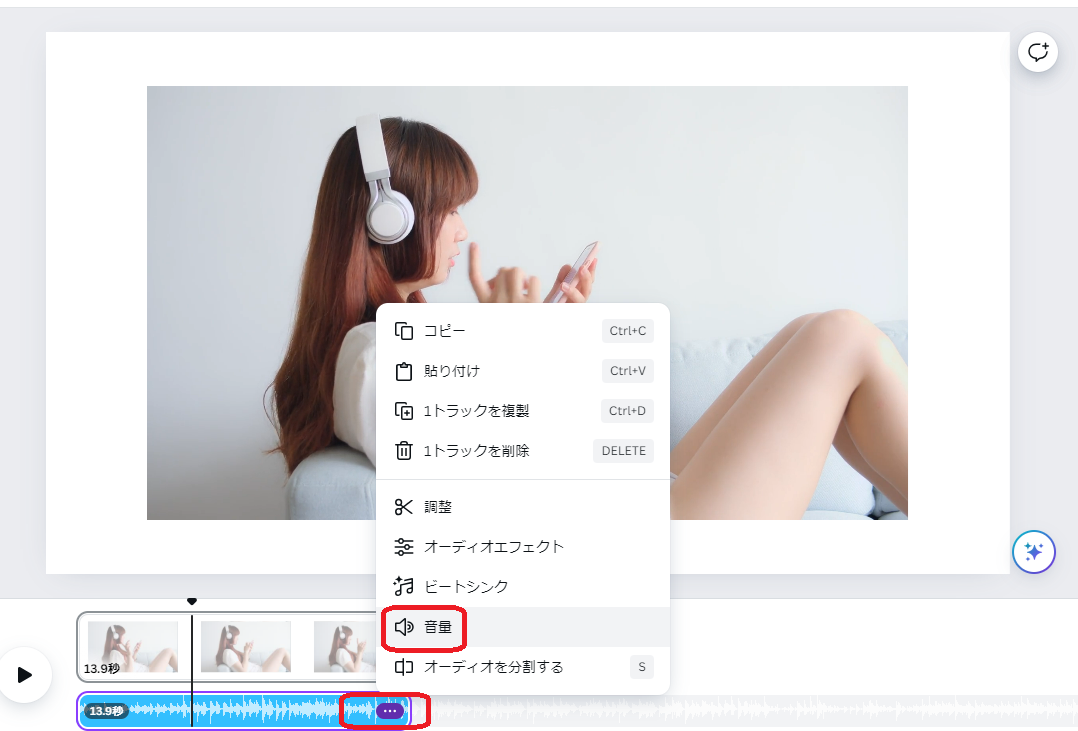Viewport: 1078px width, 731px height.
Task: Click the オーディオを分割する split icon
Action: point(404,666)
